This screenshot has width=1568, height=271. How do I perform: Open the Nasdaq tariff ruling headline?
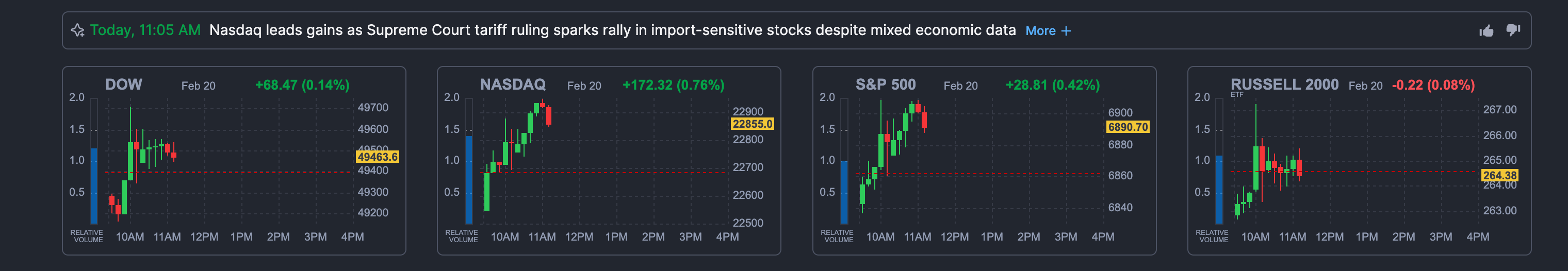click(x=612, y=30)
